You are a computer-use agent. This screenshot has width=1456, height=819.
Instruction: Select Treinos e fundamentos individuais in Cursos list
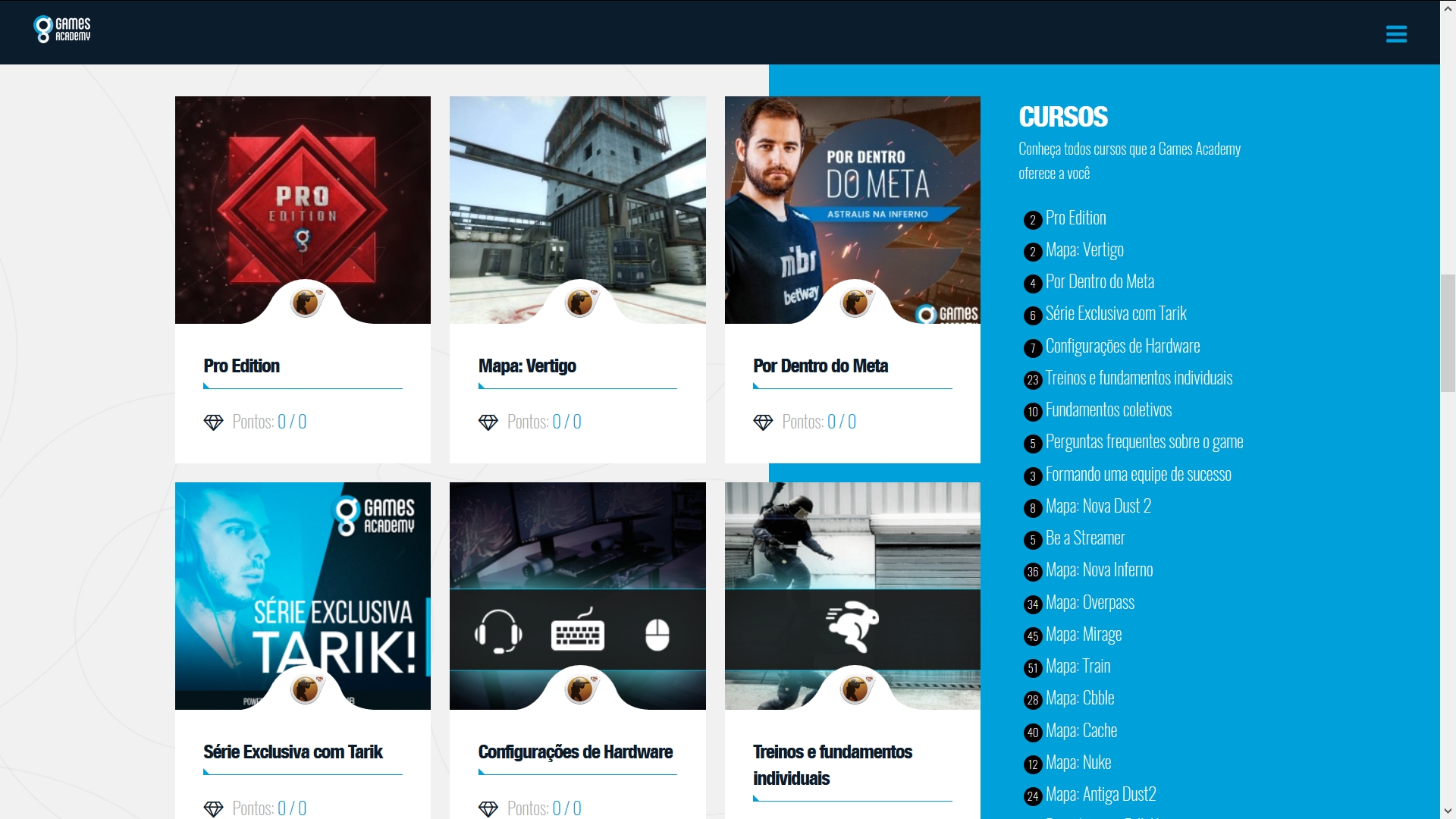(1139, 378)
